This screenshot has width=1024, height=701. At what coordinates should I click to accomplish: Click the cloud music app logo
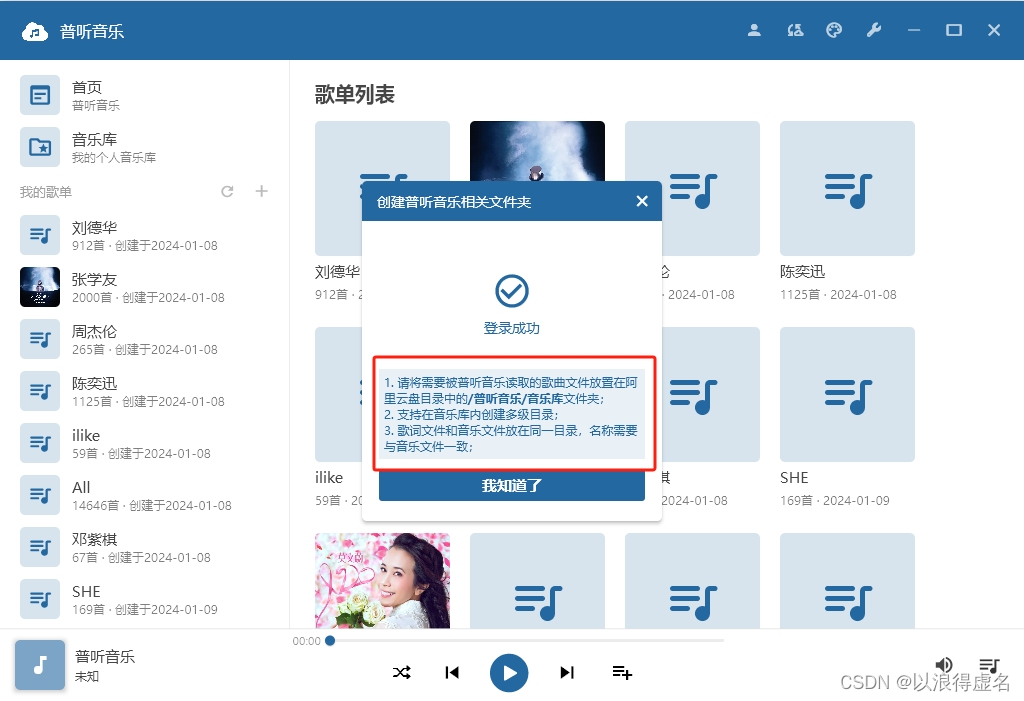click(x=35, y=31)
